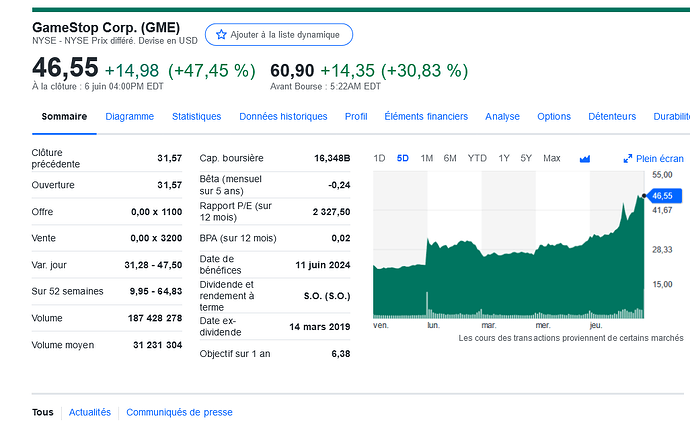The height and width of the screenshot is (437, 690).
Task: Click the BPA (sur 12 mois) label
Action: coord(238,238)
